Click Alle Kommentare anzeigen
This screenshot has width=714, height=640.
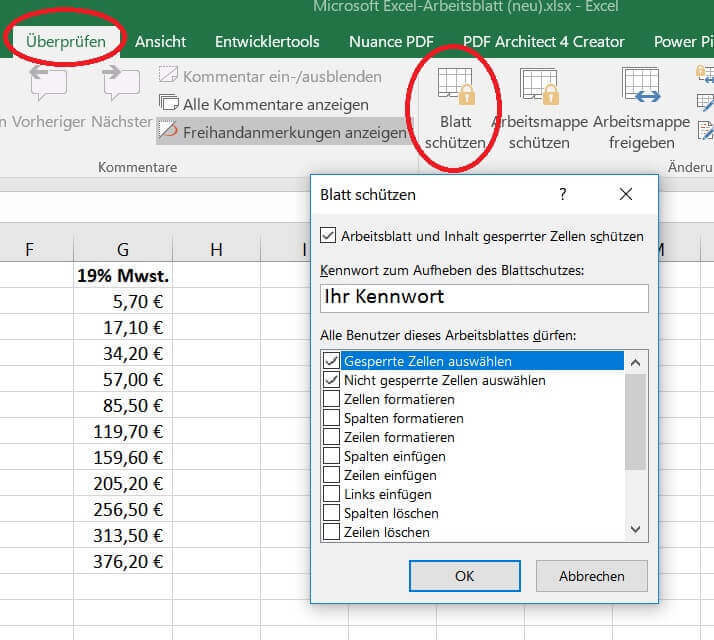pos(264,104)
